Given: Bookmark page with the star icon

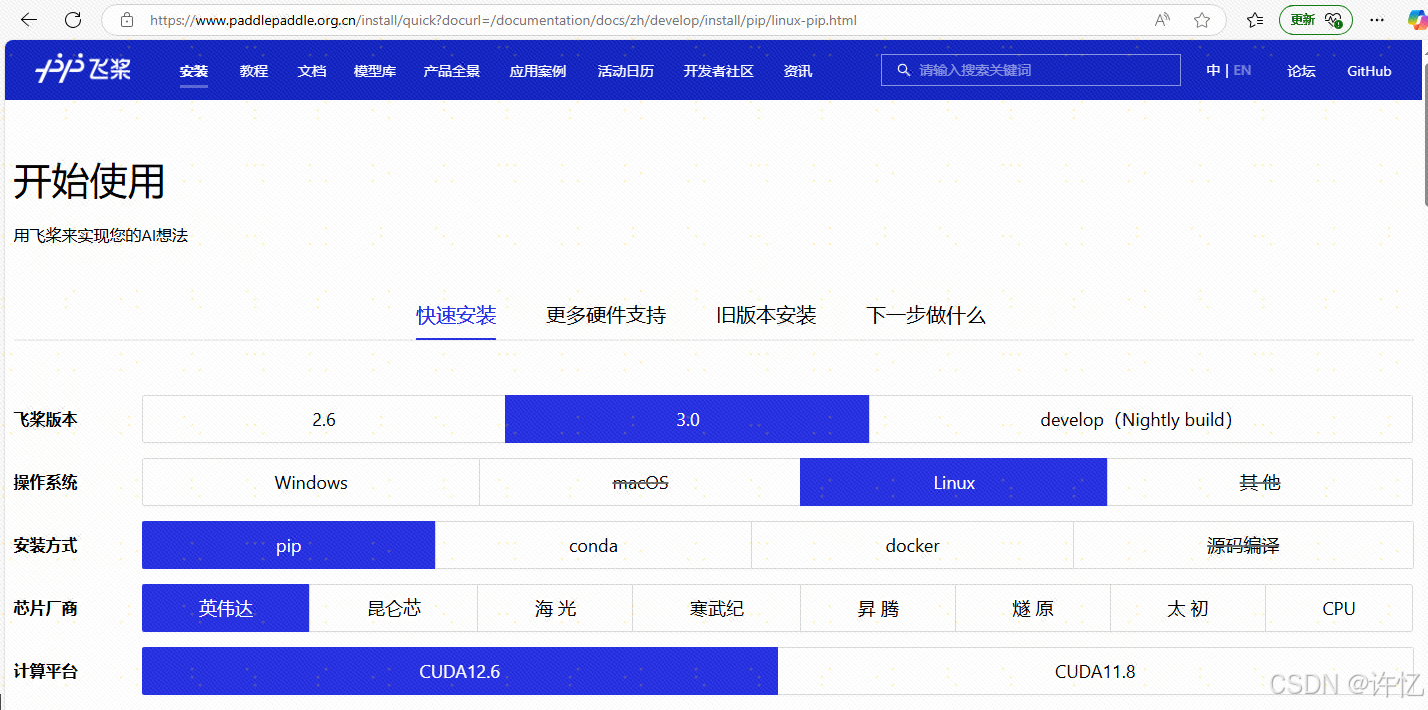Looking at the screenshot, I should (x=1202, y=20).
